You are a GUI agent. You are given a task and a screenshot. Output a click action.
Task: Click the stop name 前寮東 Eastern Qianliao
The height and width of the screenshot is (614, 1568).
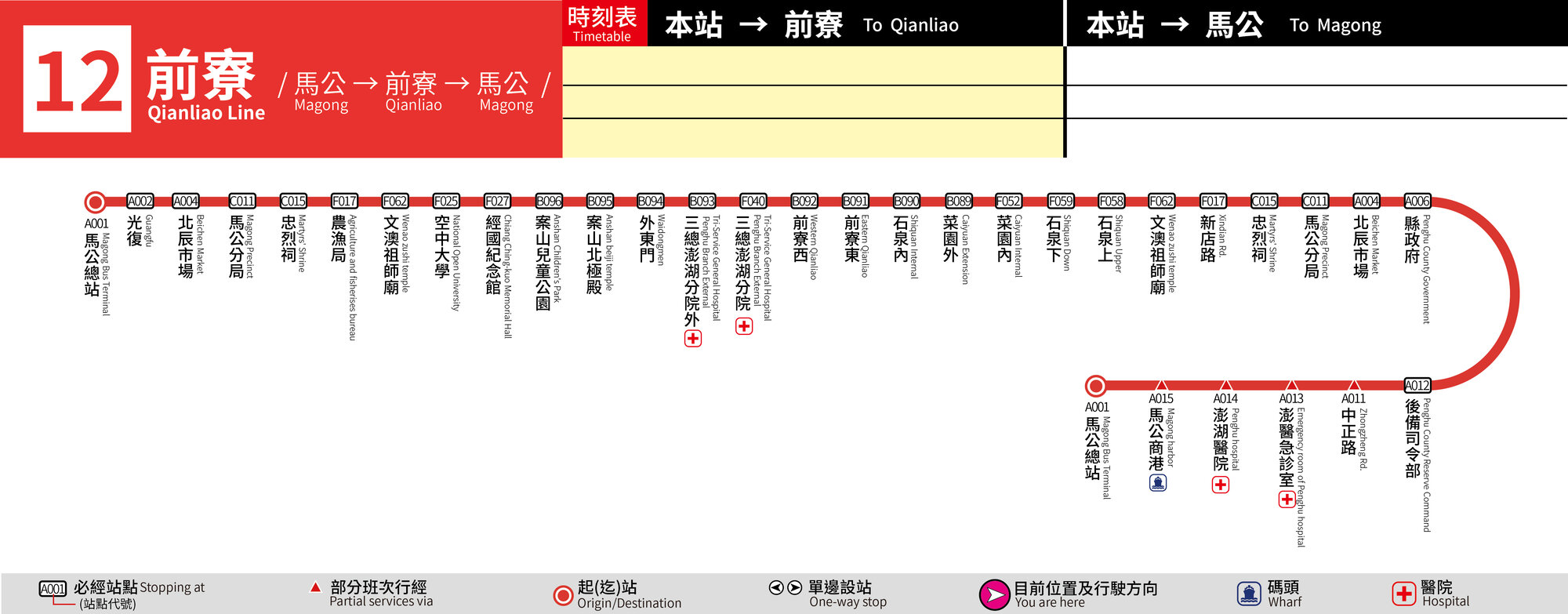(x=856, y=245)
